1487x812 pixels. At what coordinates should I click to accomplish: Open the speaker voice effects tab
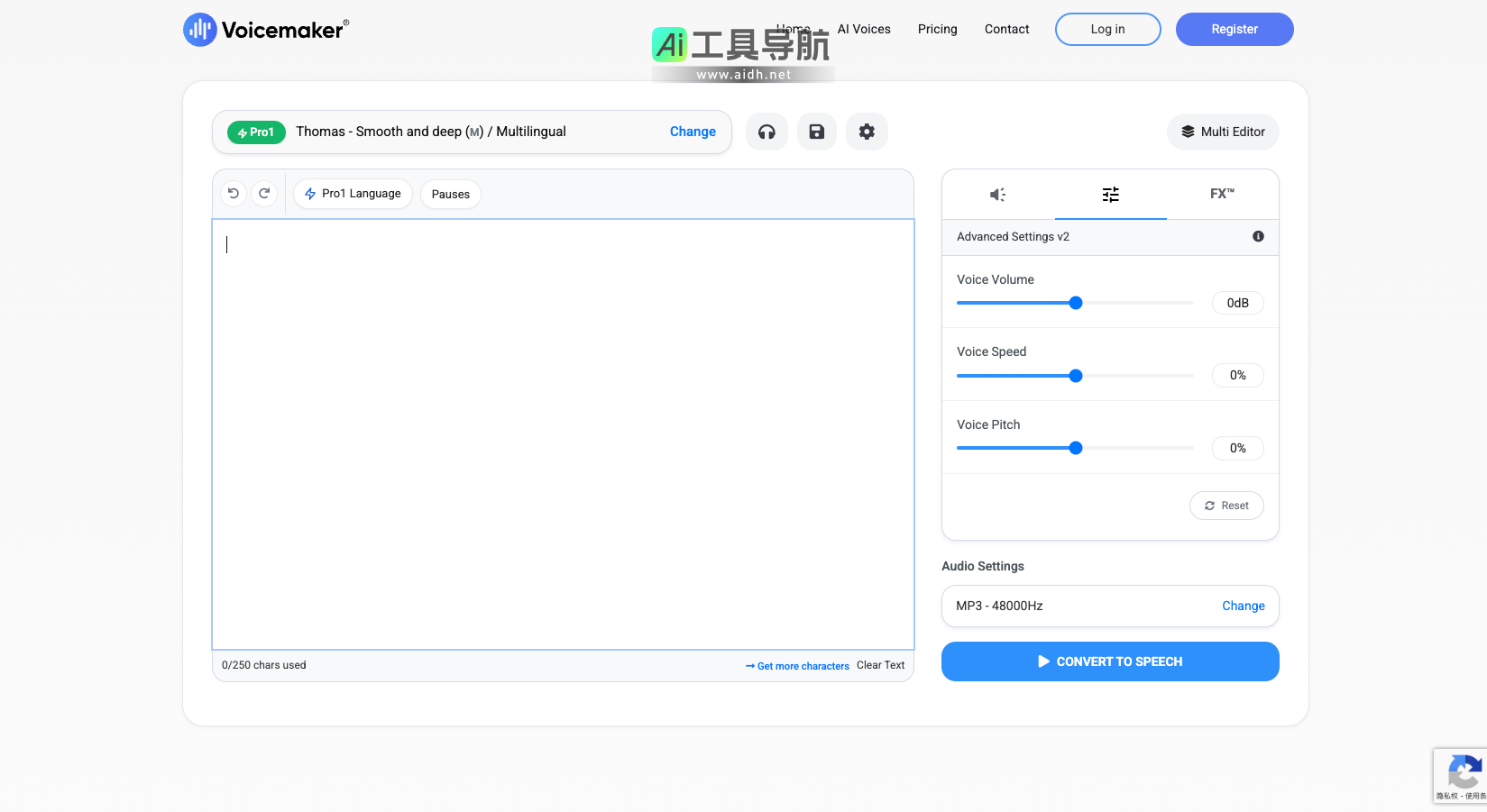tap(997, 195)
